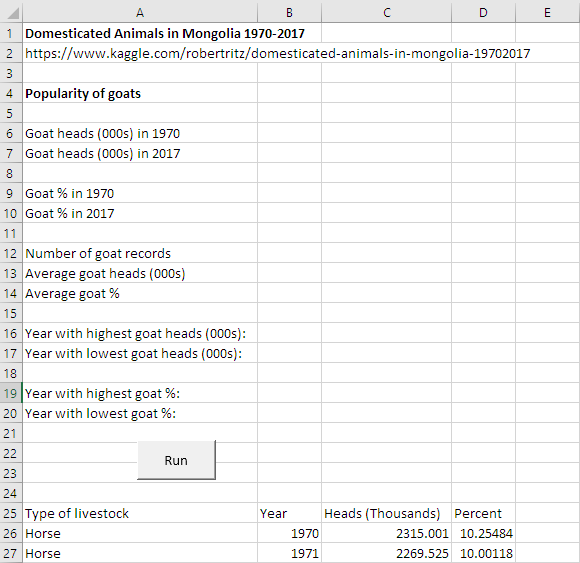Select column E header
Viewport: 580px width, 563px height.
pos(548,13)
